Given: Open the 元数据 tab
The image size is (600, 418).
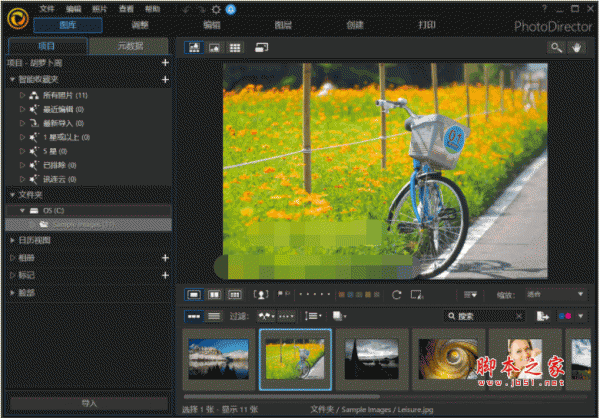Looking at the screenshot, I should 129,46.
